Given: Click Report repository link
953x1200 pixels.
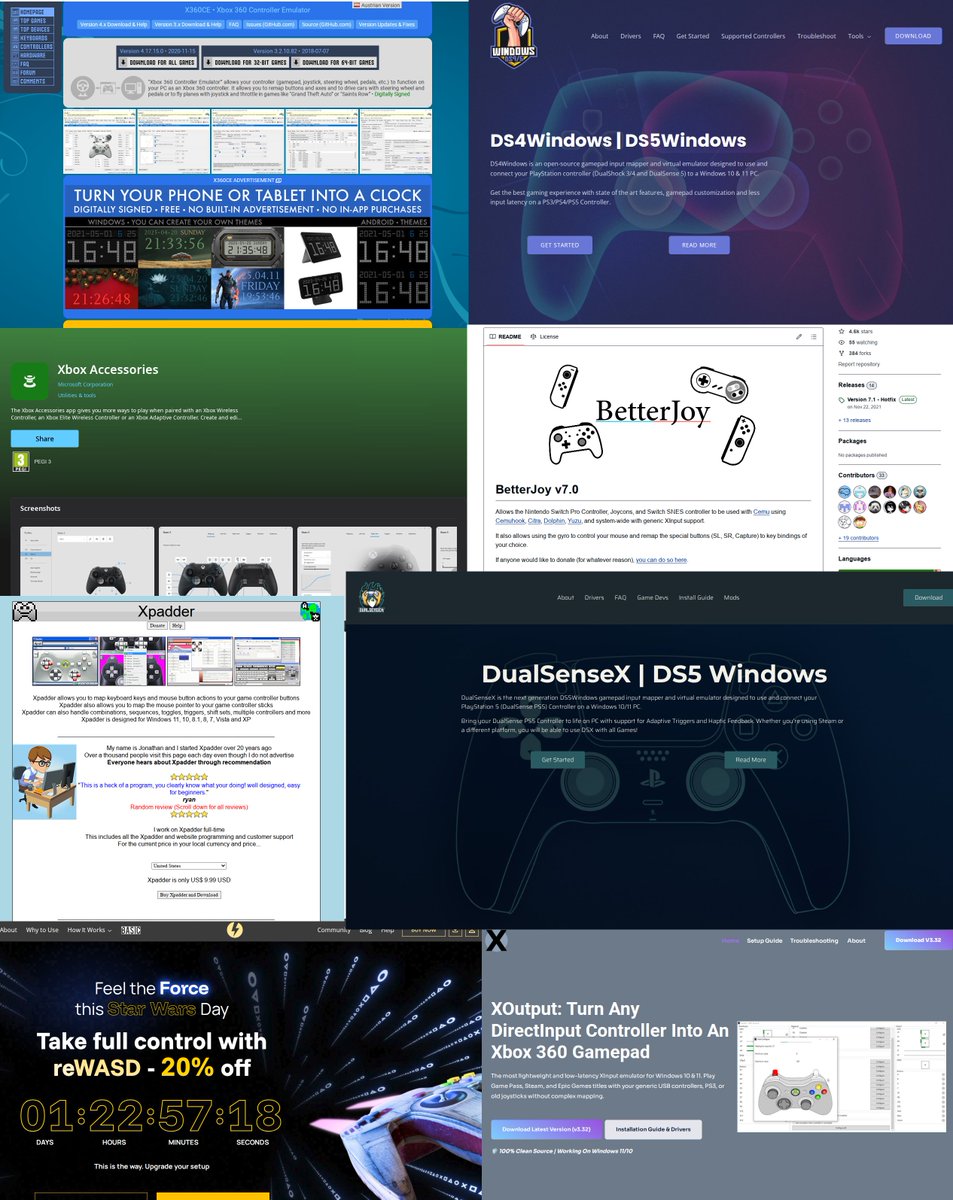Looking at the screenshot, I should point(859,364).
